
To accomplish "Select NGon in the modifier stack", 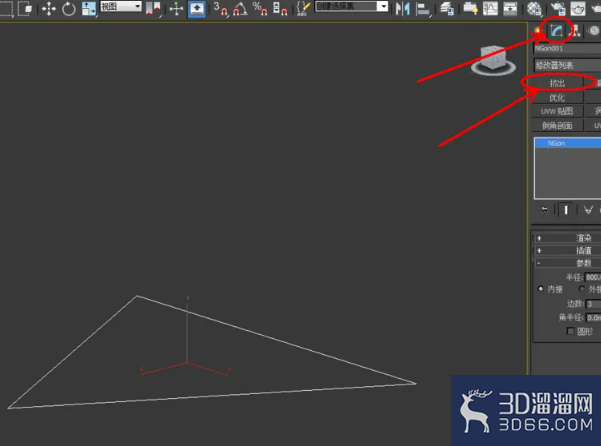I will point(568,143).
